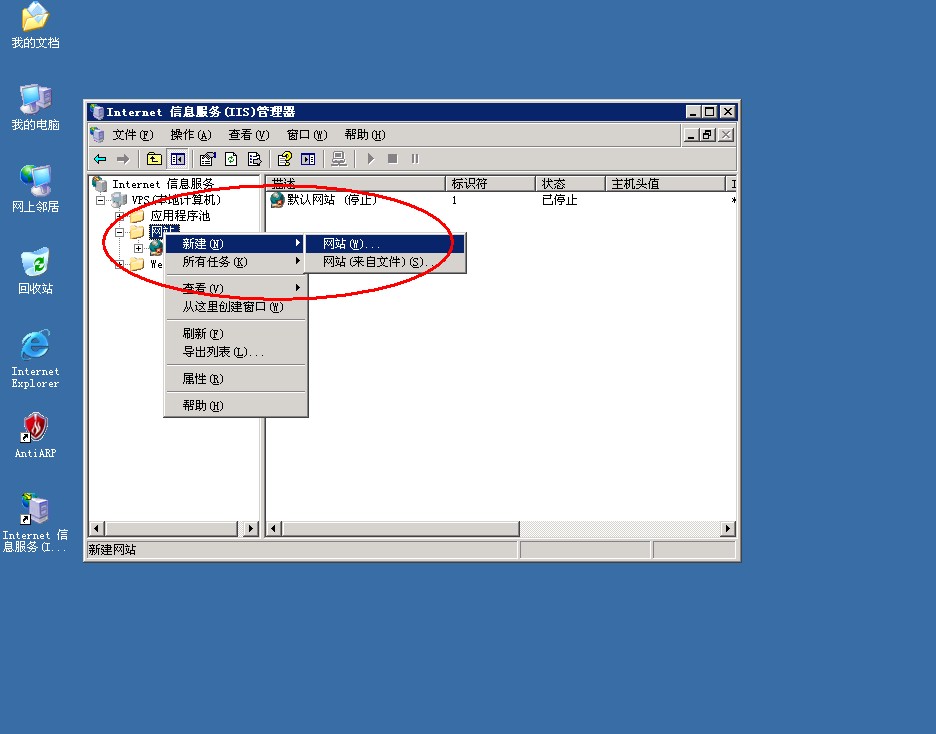Click the 状态 column header
Screen dimensions: 936x734
pos(570,183)
